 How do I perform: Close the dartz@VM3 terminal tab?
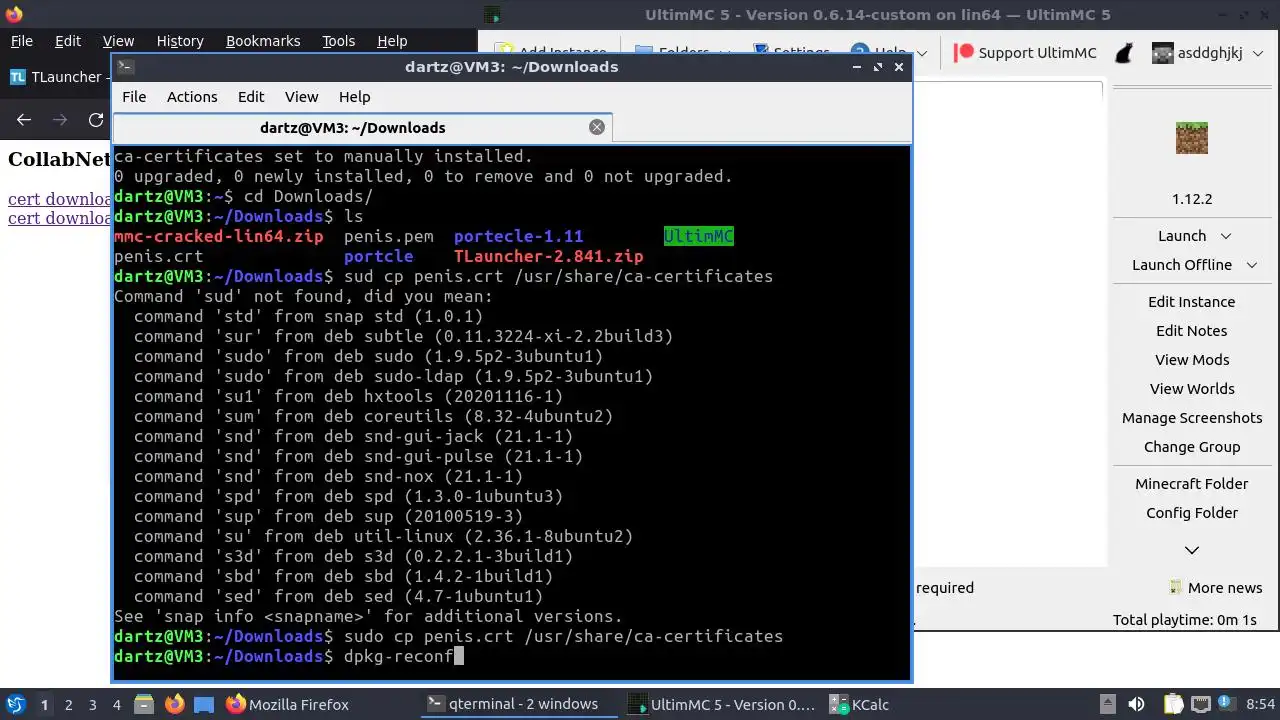coord(597,127)
